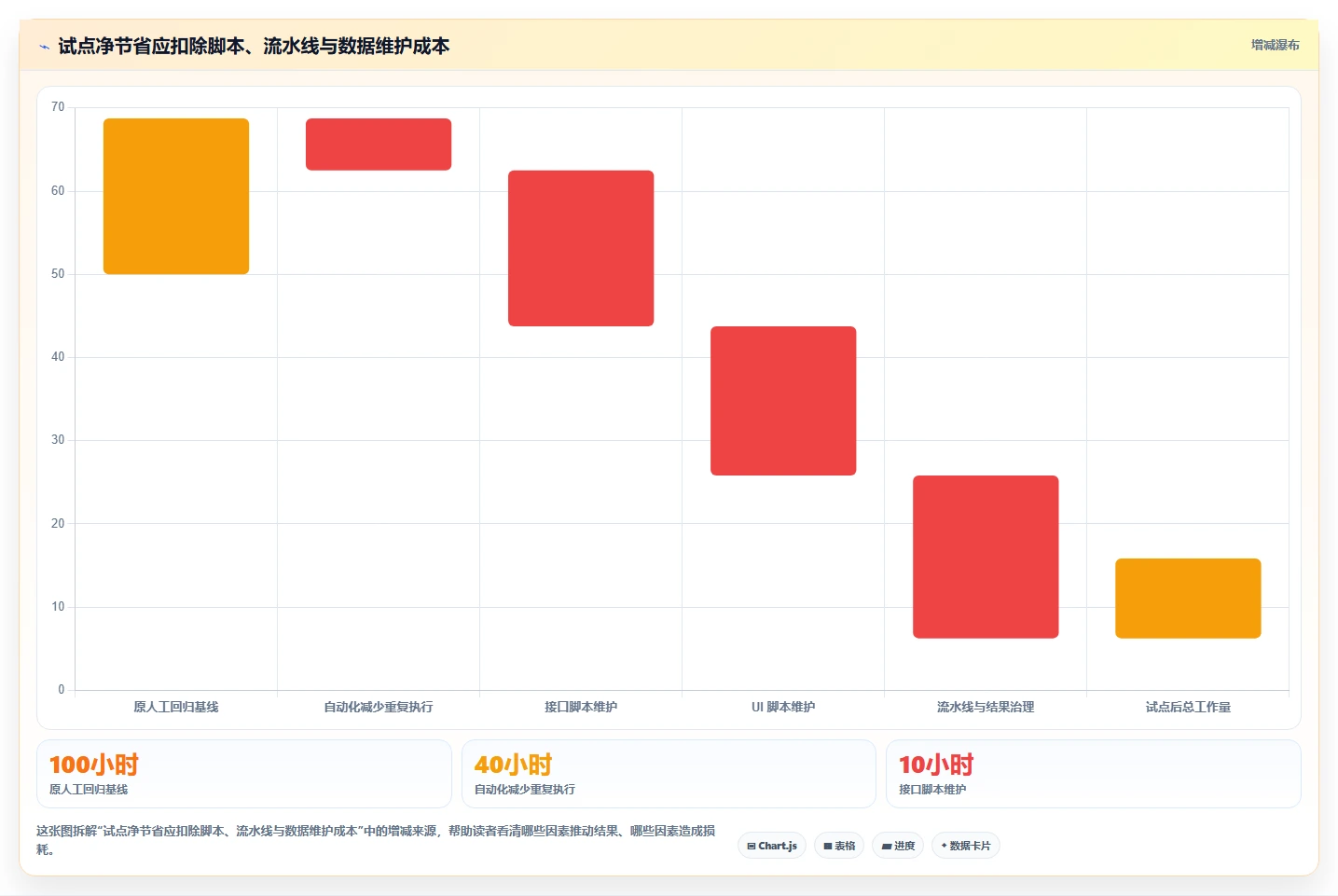Click the red 自动化减少重复执行 bar
Viewport: 1338px width, 896px height.
pyautogui.click(x=379, y=145)
